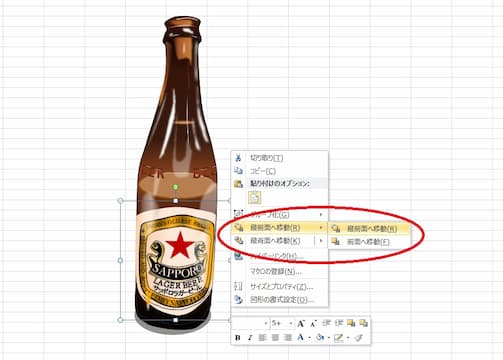Apply shape outline pen color
The height and width of the screenshot is (360, 503).
point(339,338)
